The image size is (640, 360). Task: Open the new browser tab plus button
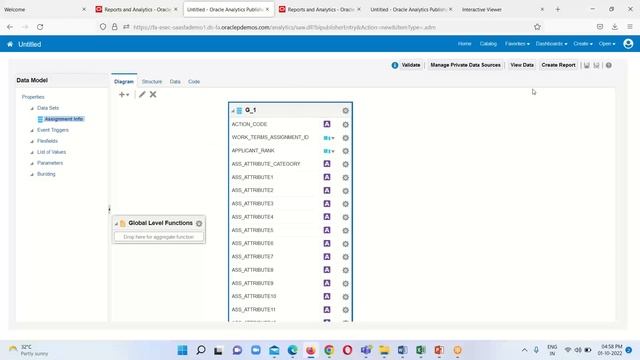558,9
